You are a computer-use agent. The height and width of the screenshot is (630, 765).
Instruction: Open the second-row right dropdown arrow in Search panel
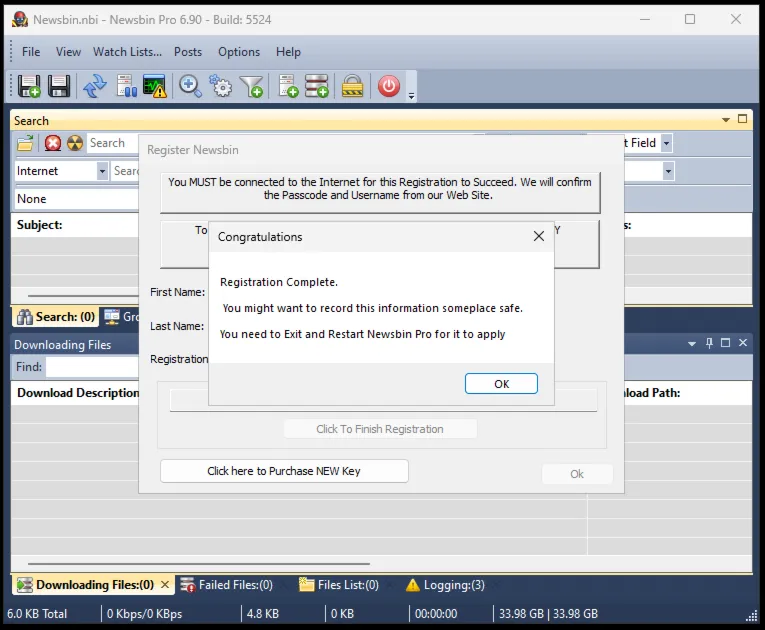click(668, 171)
